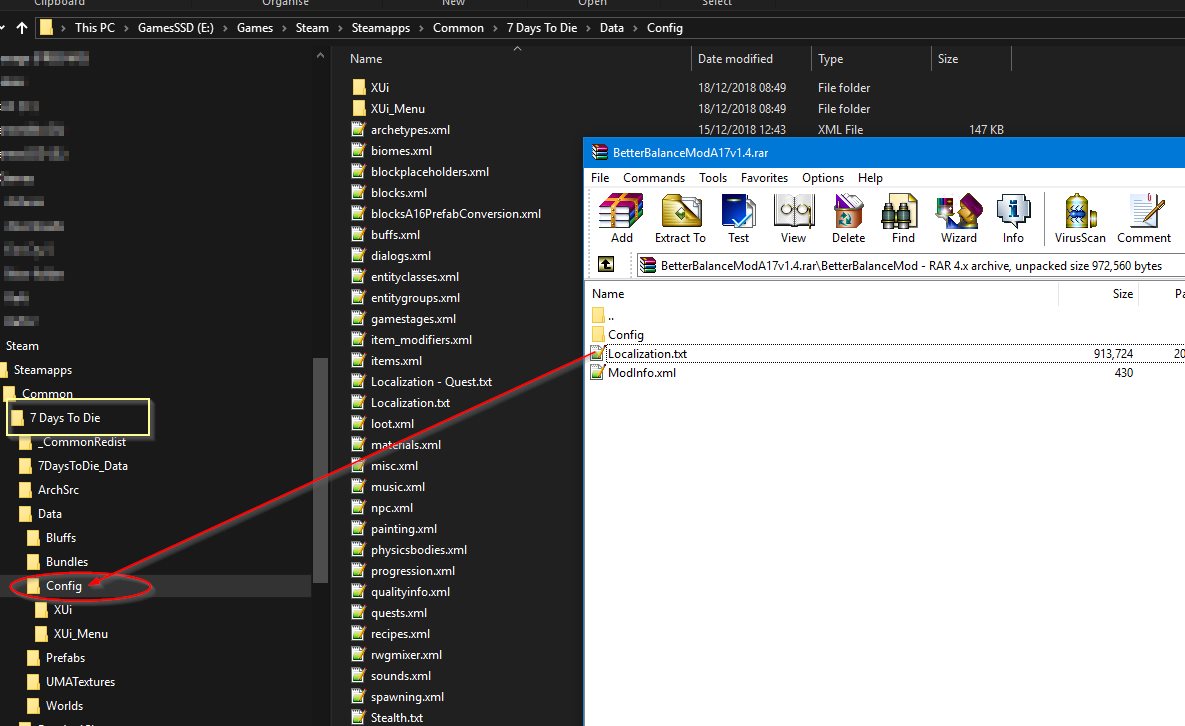Select recipes.xml in Explorer list
This screenshot has height=726, width=1185.
click(x=400, y=634)
